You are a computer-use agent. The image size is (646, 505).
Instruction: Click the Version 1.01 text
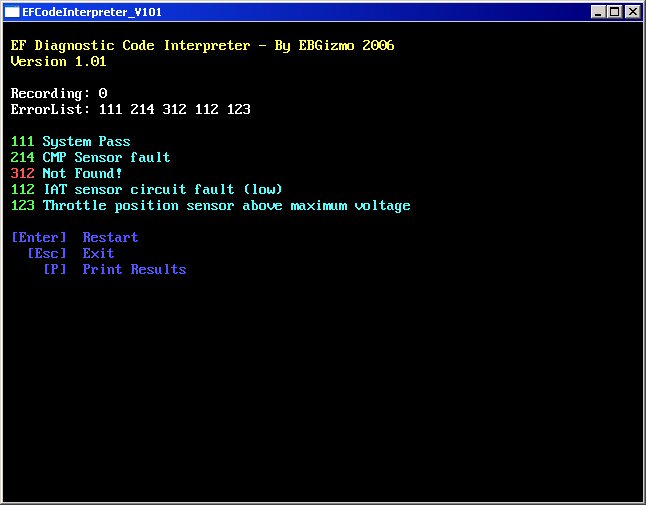pos(58,62)
